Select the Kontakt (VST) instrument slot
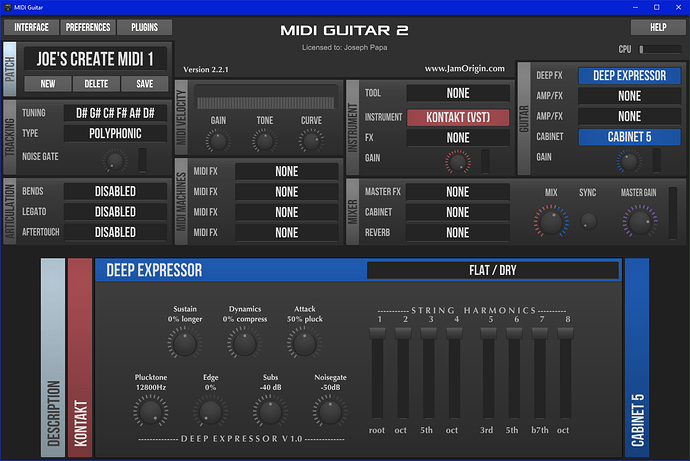 click(458, 117)
